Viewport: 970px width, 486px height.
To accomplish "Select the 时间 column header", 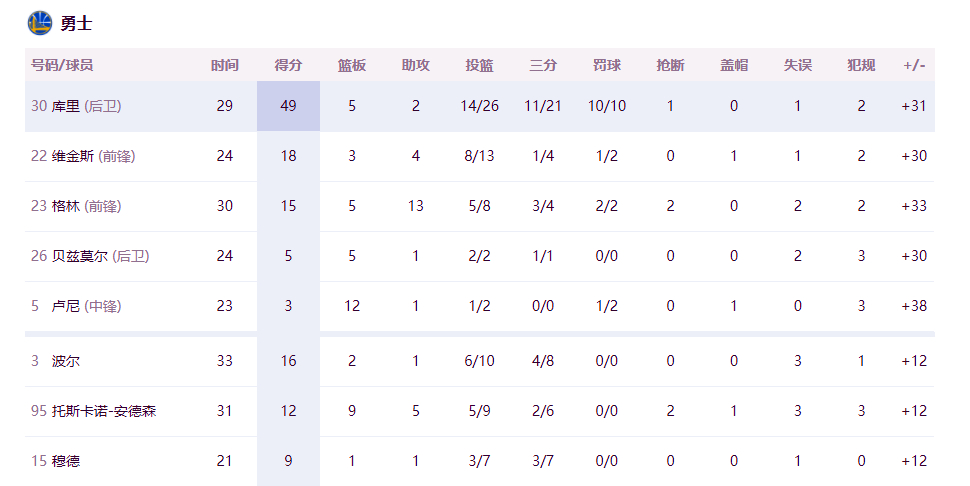I will point(225,65).
